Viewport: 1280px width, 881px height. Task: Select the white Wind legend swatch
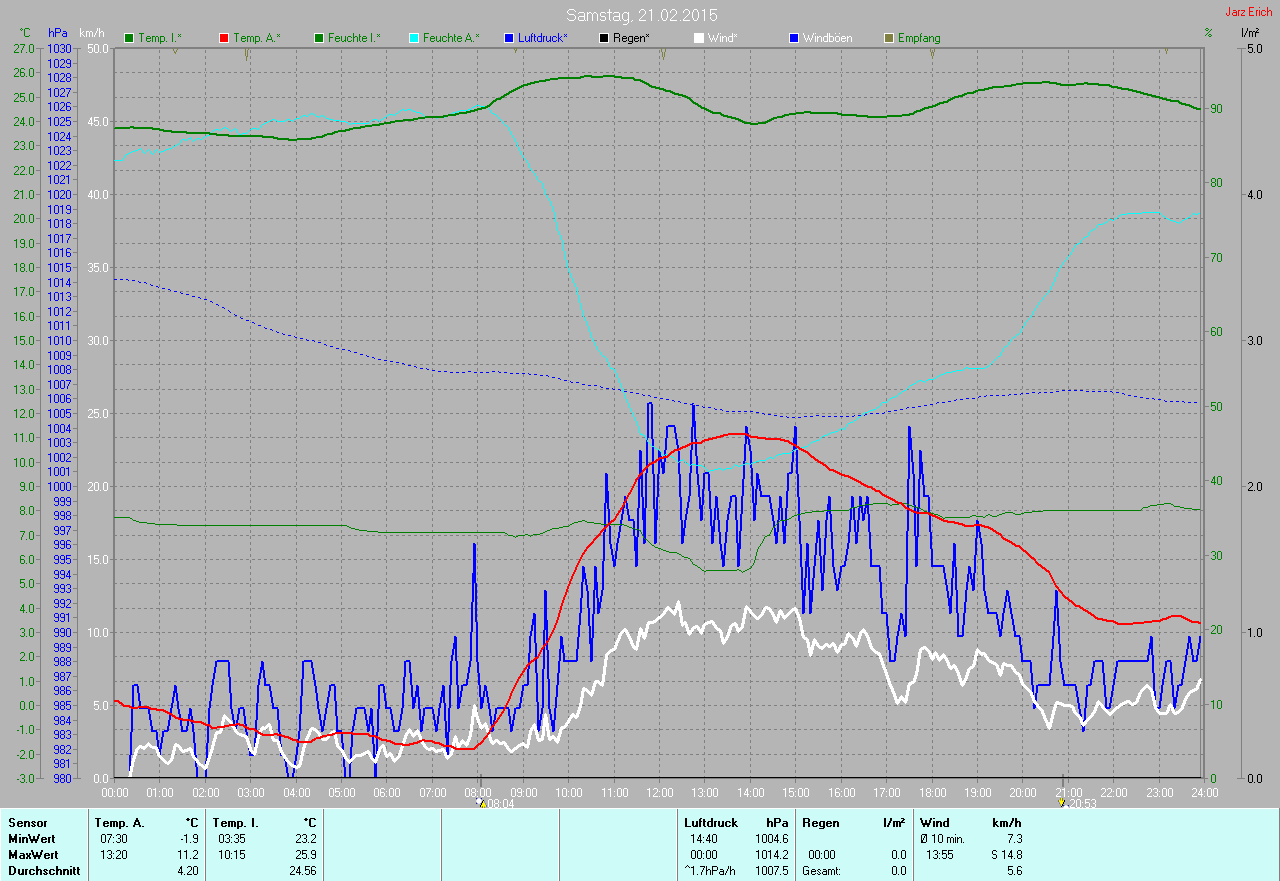tap(699, 38)
